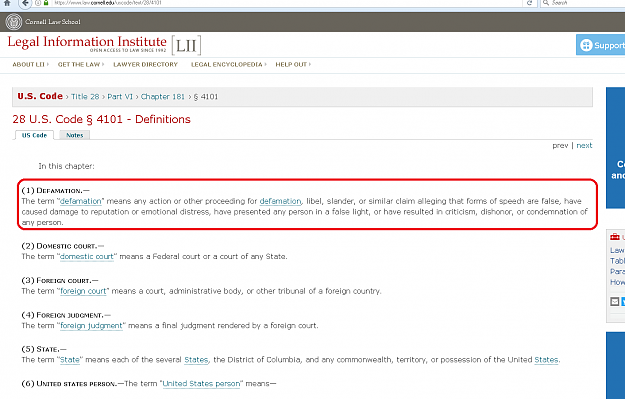Click the reload page icon
The width and height of the screenshot is (625, 399).
click(x=529, y=3)
